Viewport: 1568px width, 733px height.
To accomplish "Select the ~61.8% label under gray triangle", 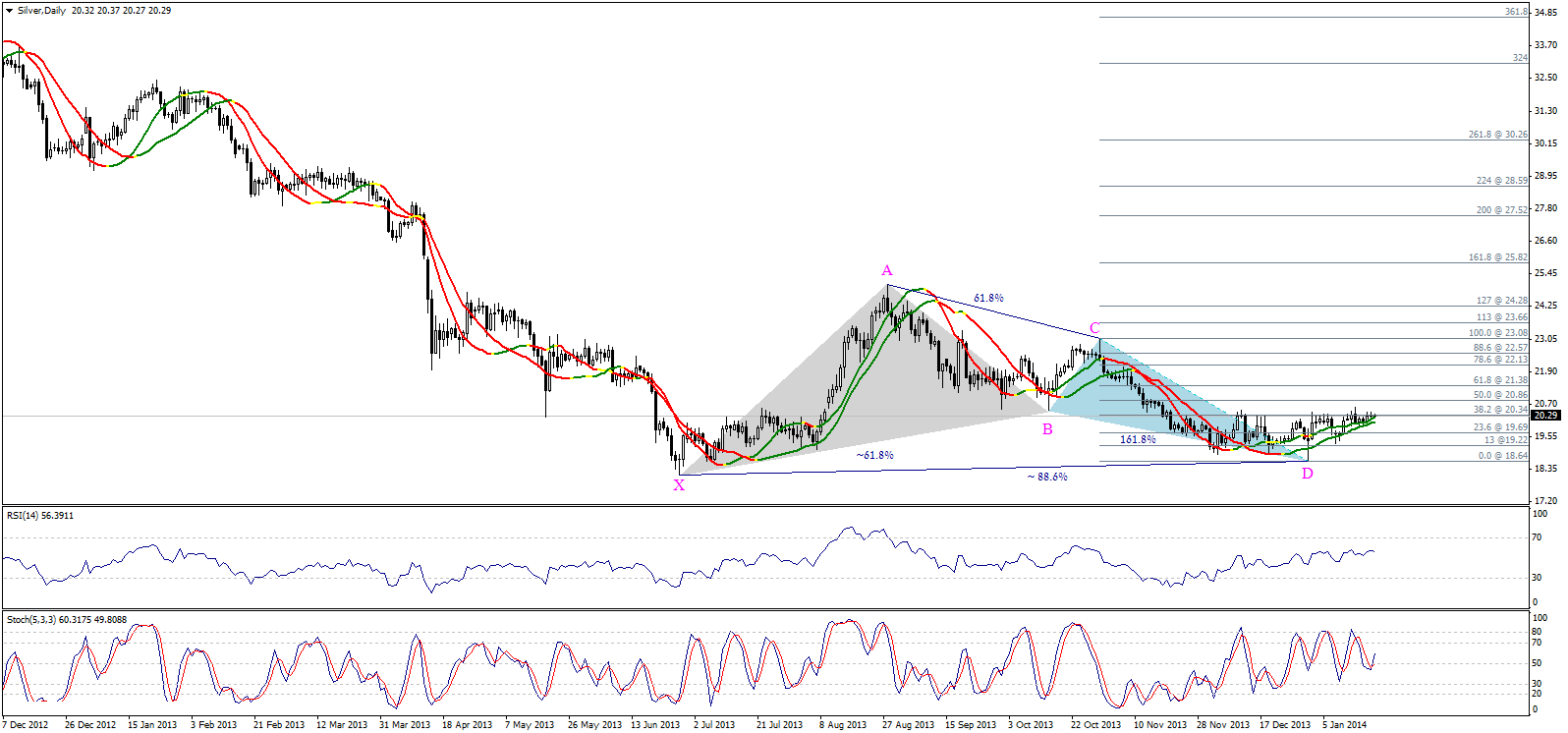I will click(x=874, y=455).
